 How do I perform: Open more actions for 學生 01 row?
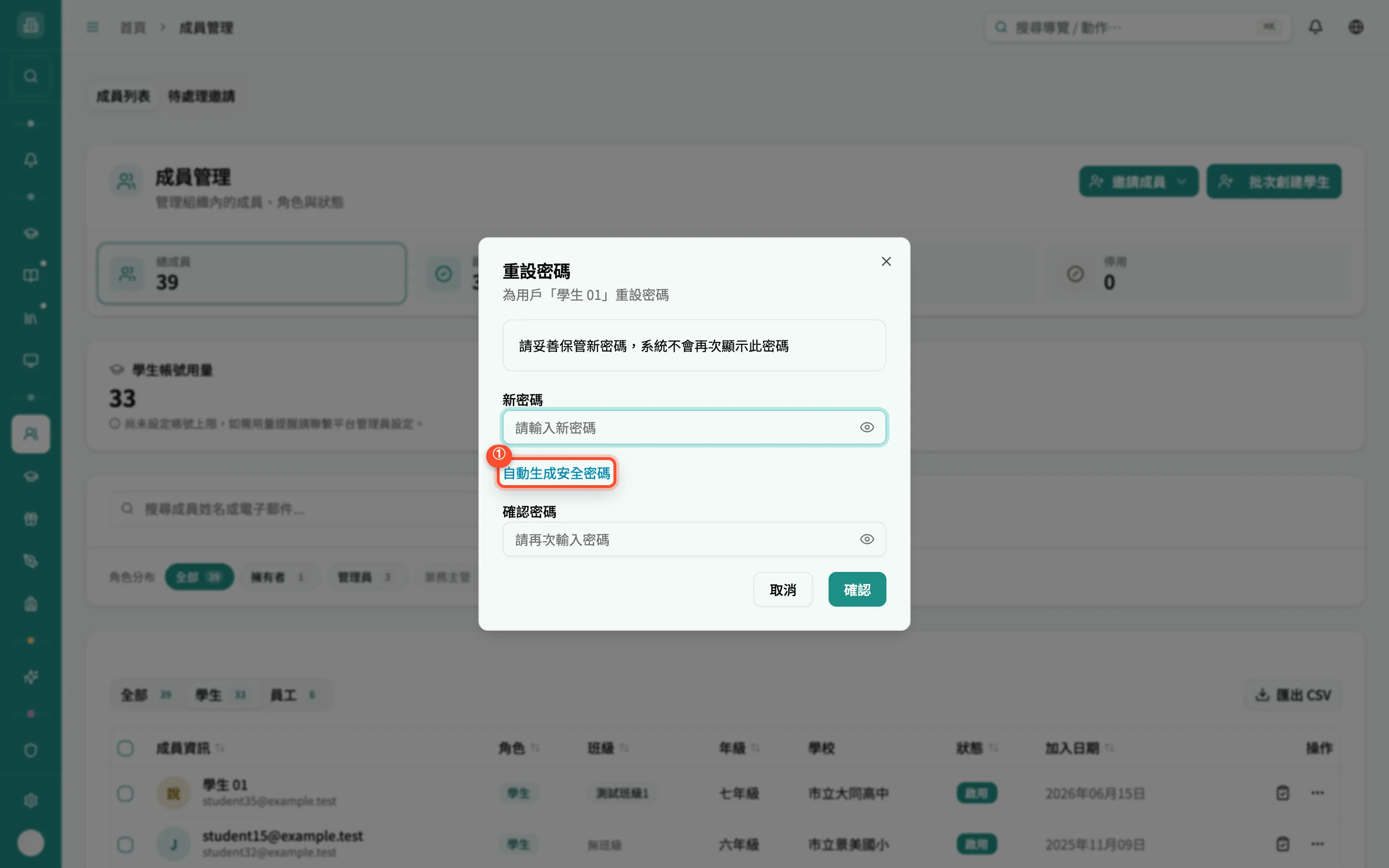click(x=1317, y=793)
